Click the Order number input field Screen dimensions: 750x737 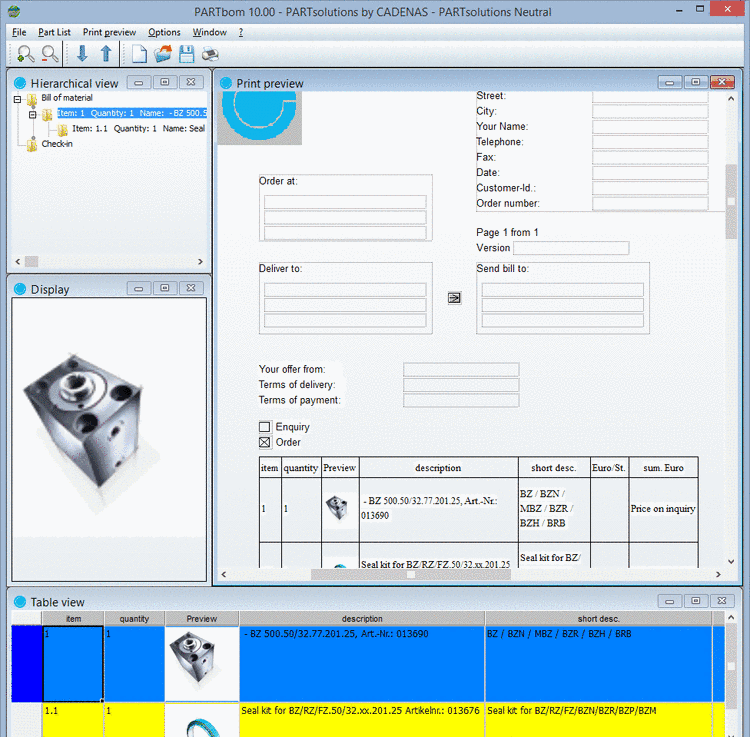pos(650,203)
